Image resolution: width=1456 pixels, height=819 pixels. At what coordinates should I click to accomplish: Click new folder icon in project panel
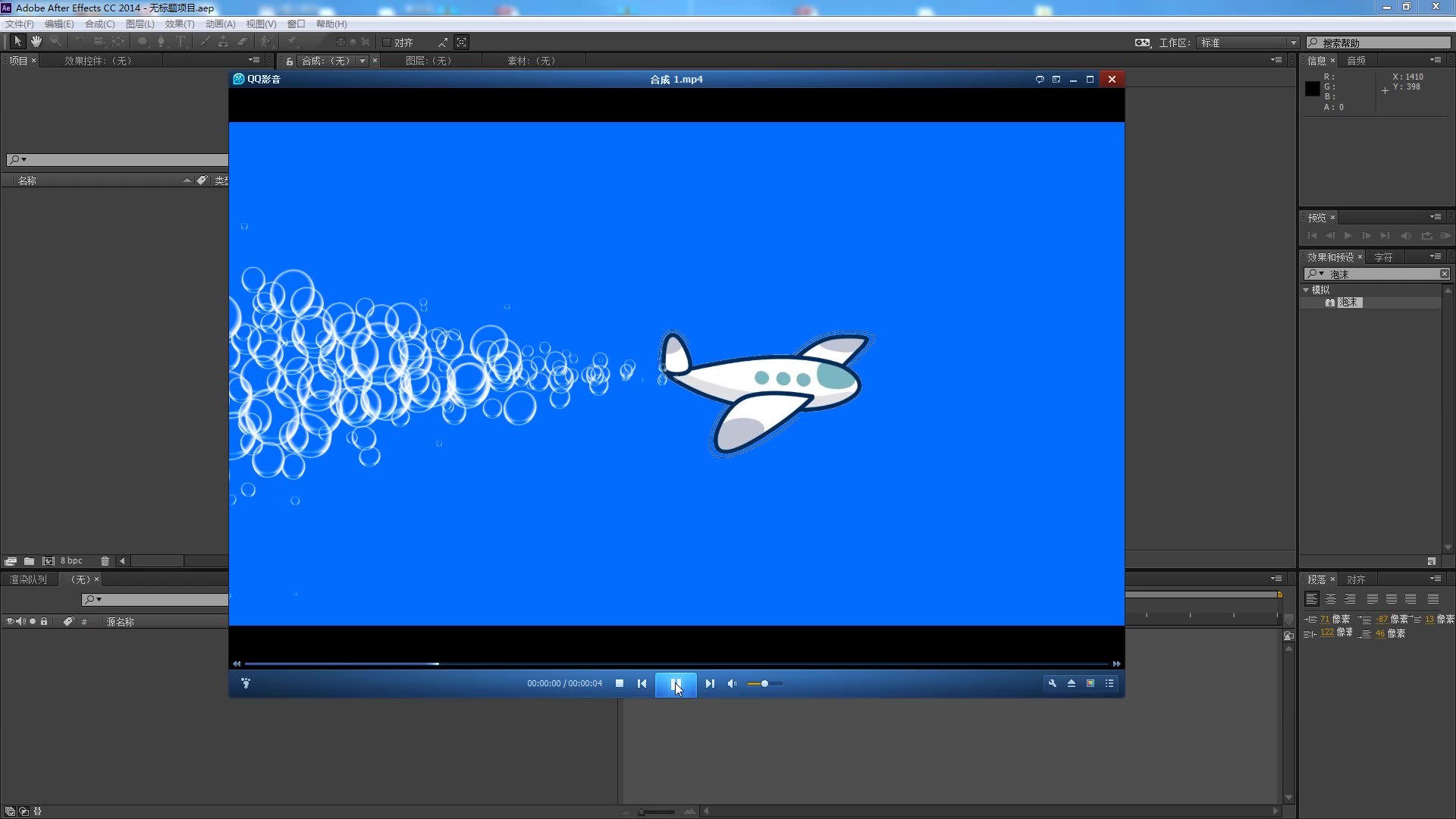[x=29, y=561]
